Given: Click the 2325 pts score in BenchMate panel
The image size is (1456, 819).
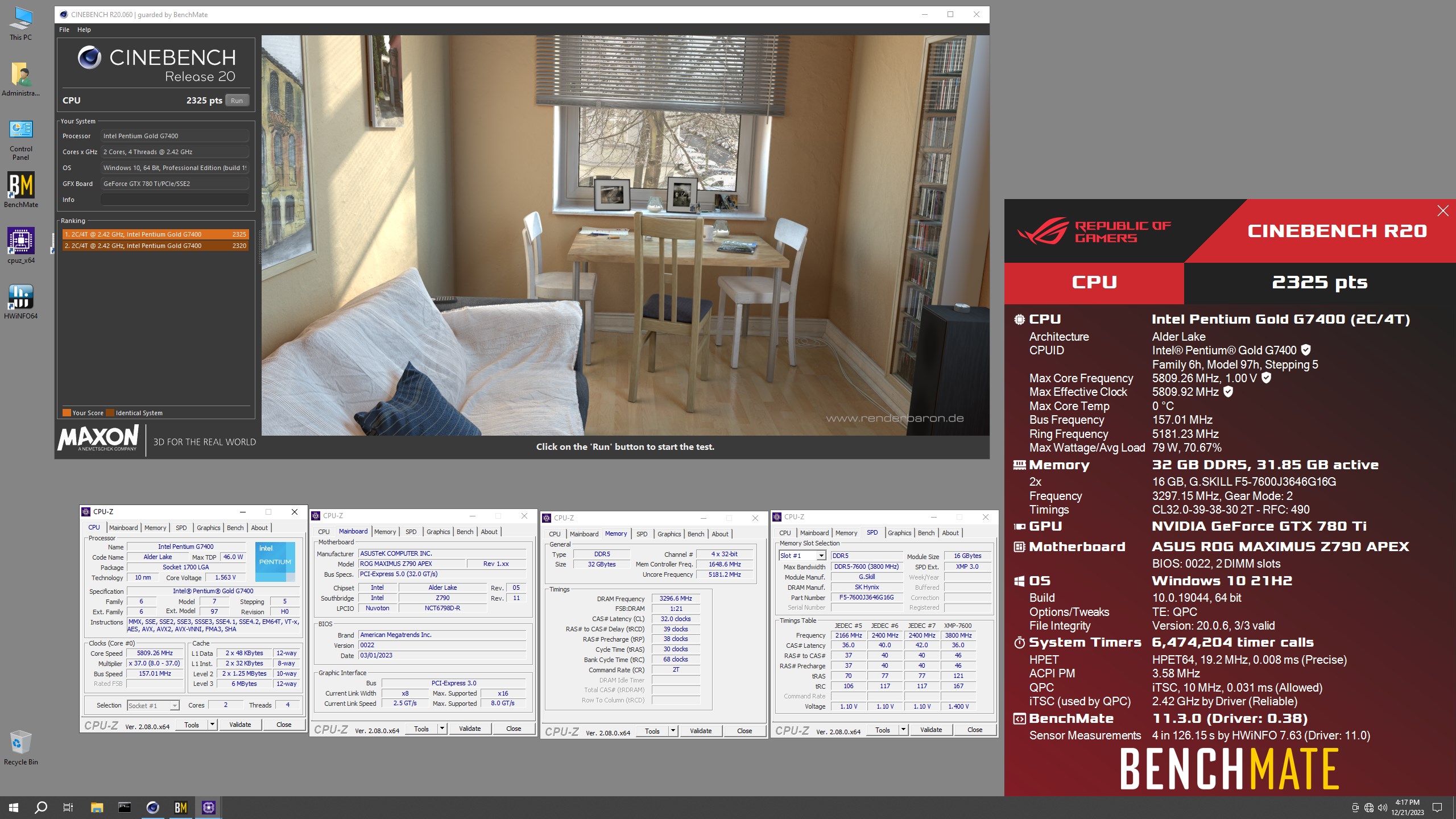Looking at the screenshot, I should [x=1319, y=283].
